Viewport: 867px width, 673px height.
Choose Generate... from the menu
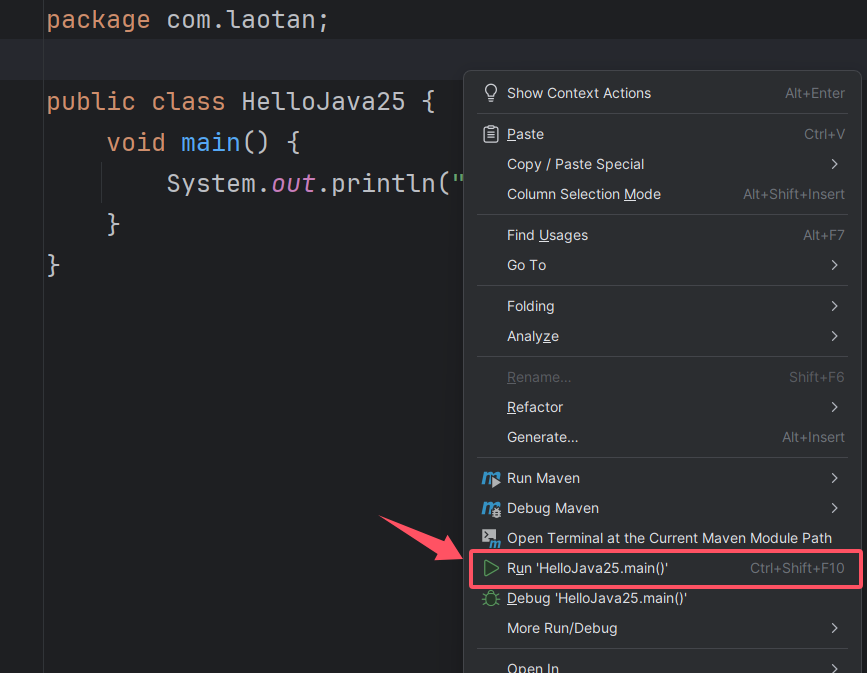click(662, 437)
